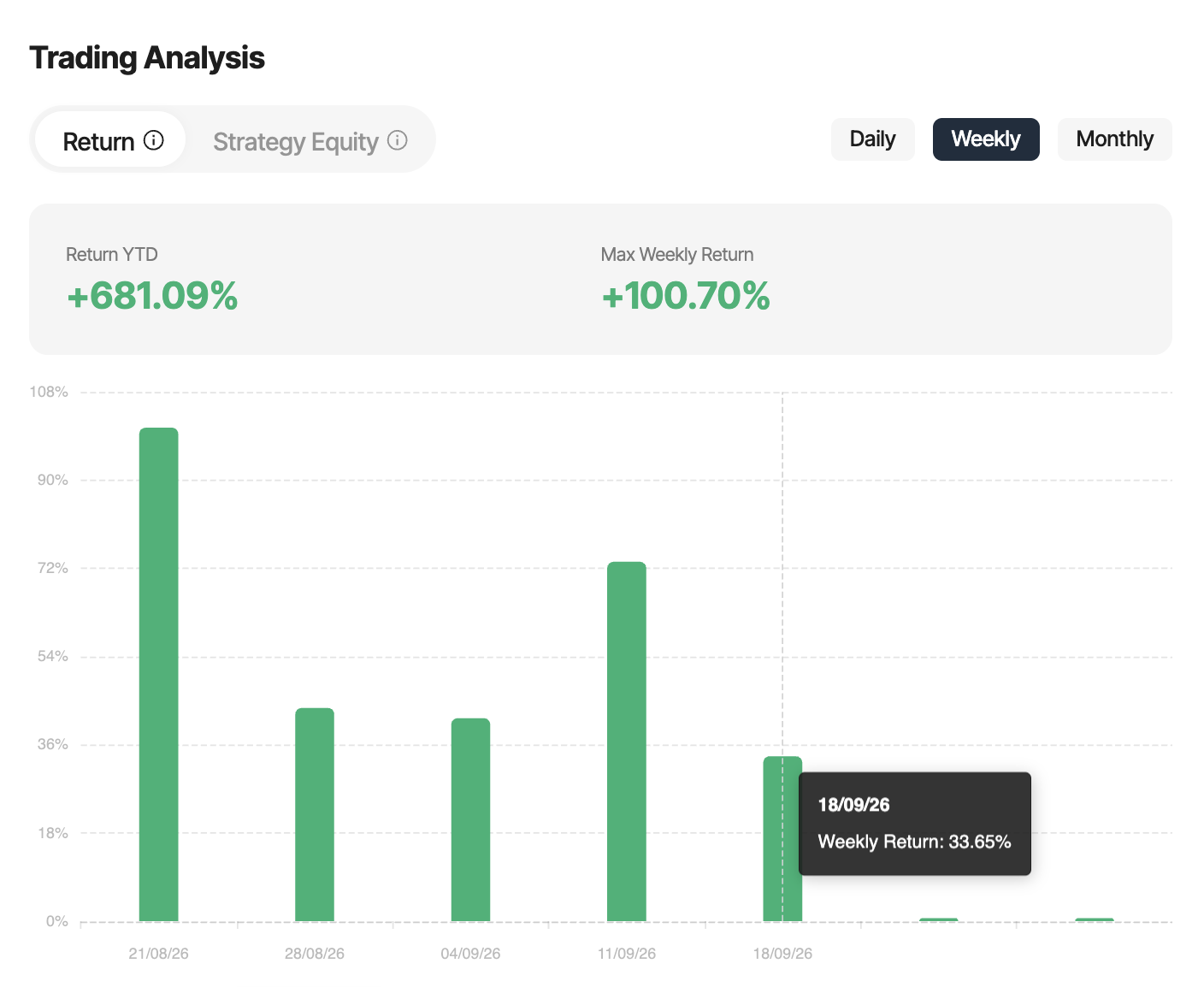
Task: Click the info icon next to Return
Action: point(154,140)
